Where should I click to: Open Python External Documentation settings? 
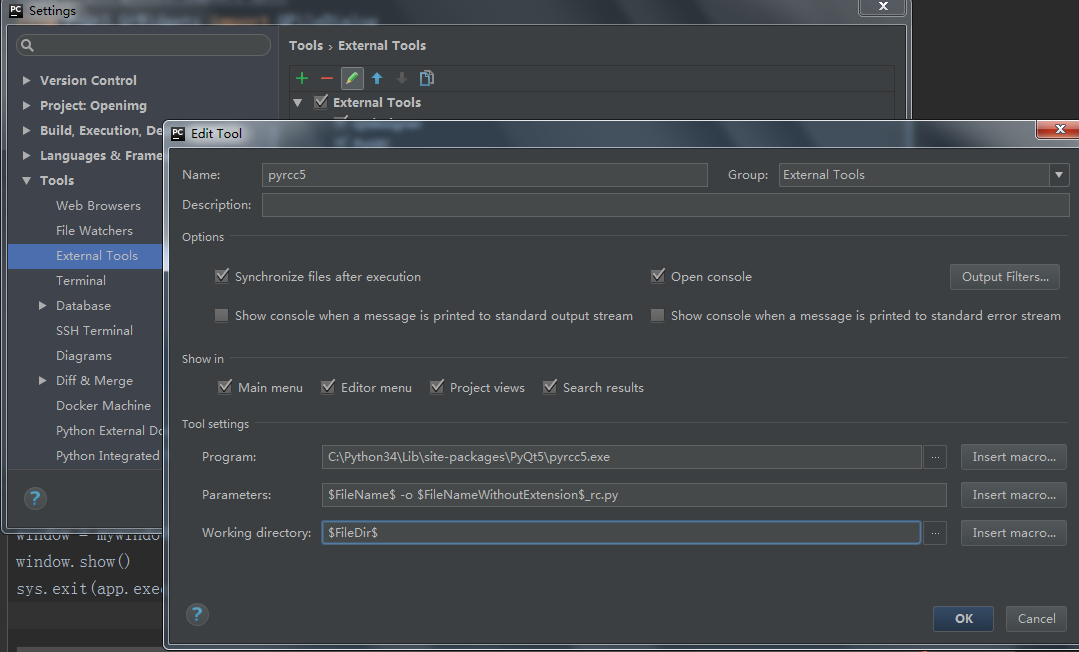point(109,431)
